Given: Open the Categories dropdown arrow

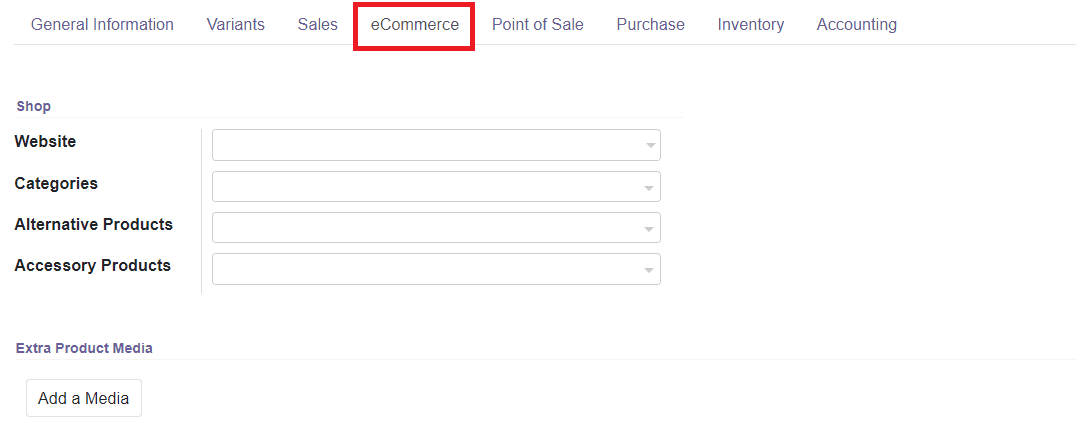Looking at the screenshot, I should coord(651,187).
